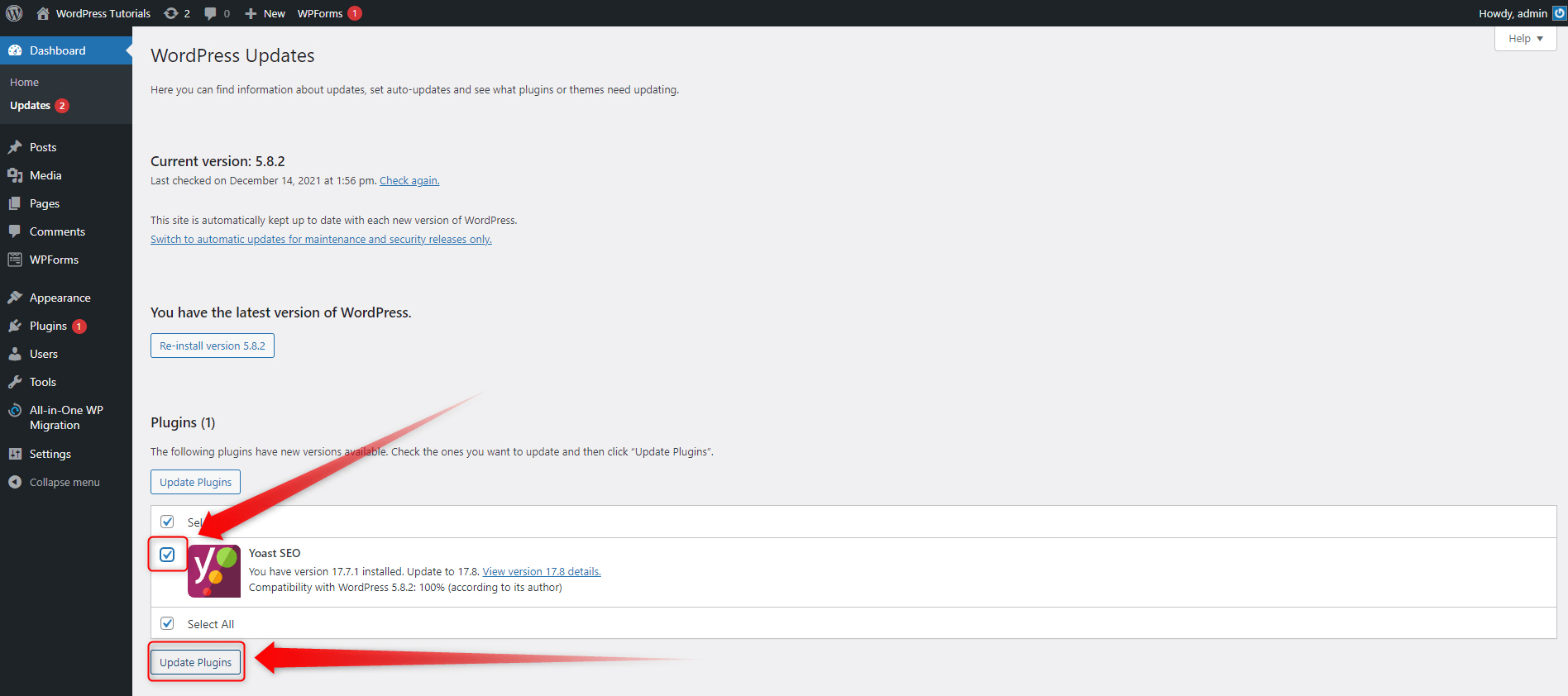Click the Yoast SEO plugin name
This screenshot has width=1568, height=696.
(275, 553)
